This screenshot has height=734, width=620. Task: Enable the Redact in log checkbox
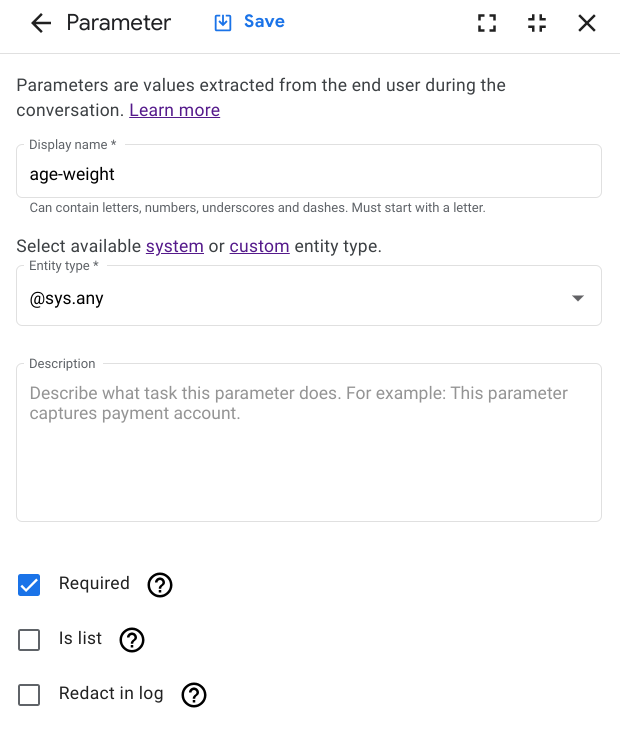click(x=29, y=695)
